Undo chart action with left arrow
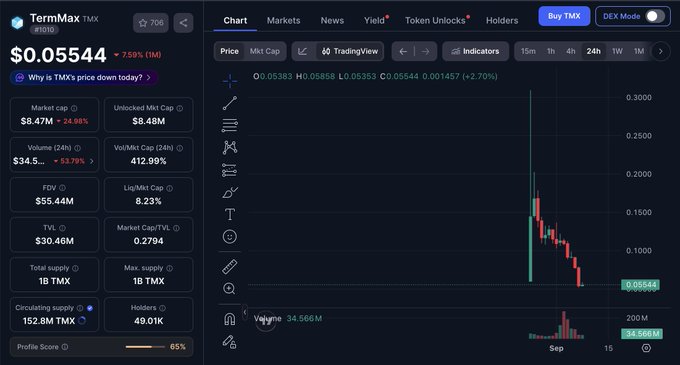Screen dimensions: 680x365 403,52
